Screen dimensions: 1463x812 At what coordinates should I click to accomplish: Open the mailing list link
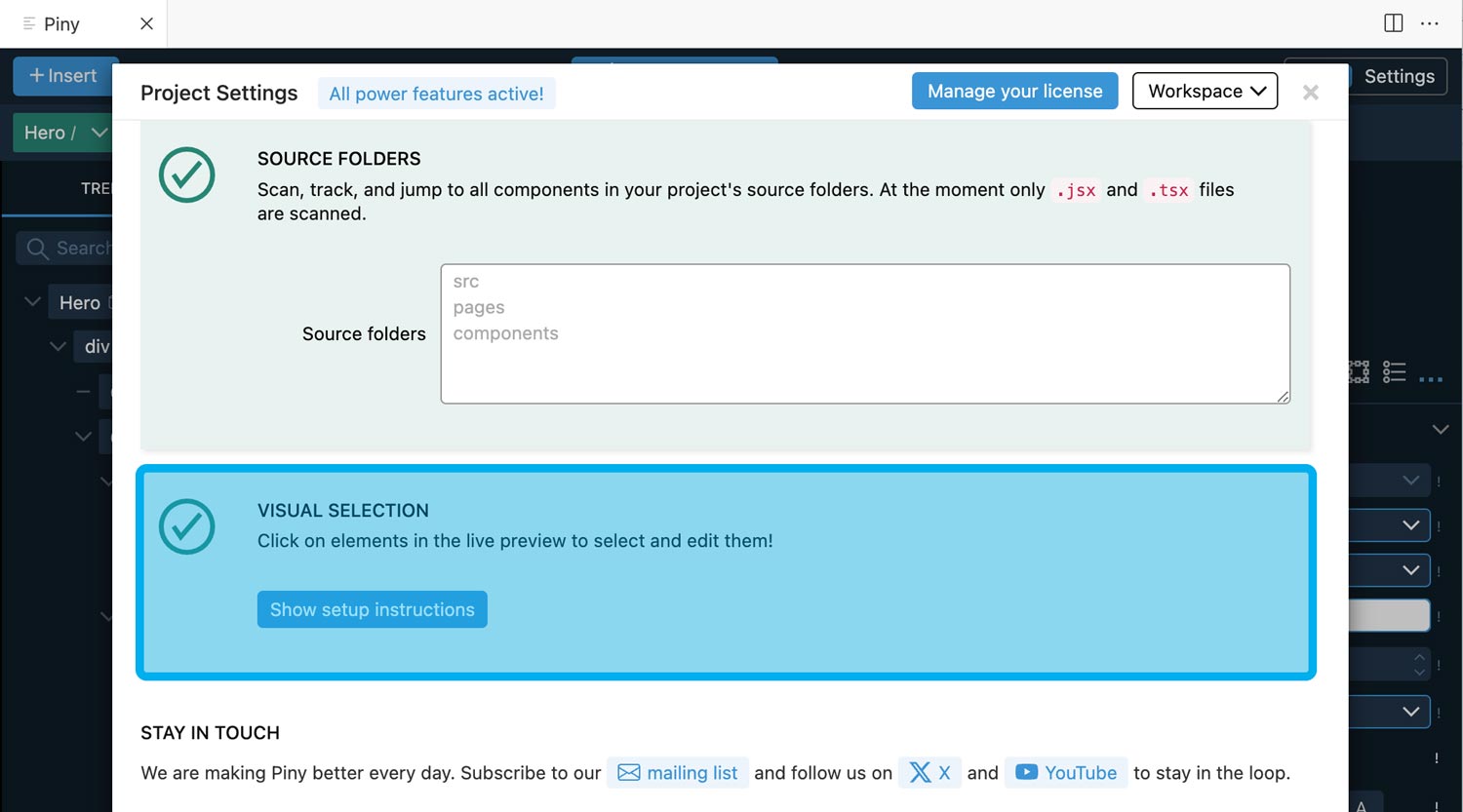click(x=677, y=773)
